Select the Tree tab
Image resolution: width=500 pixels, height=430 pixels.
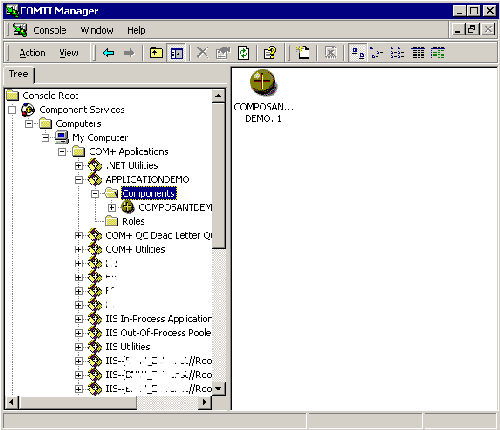pyautogui.click(x=19, y=74)
